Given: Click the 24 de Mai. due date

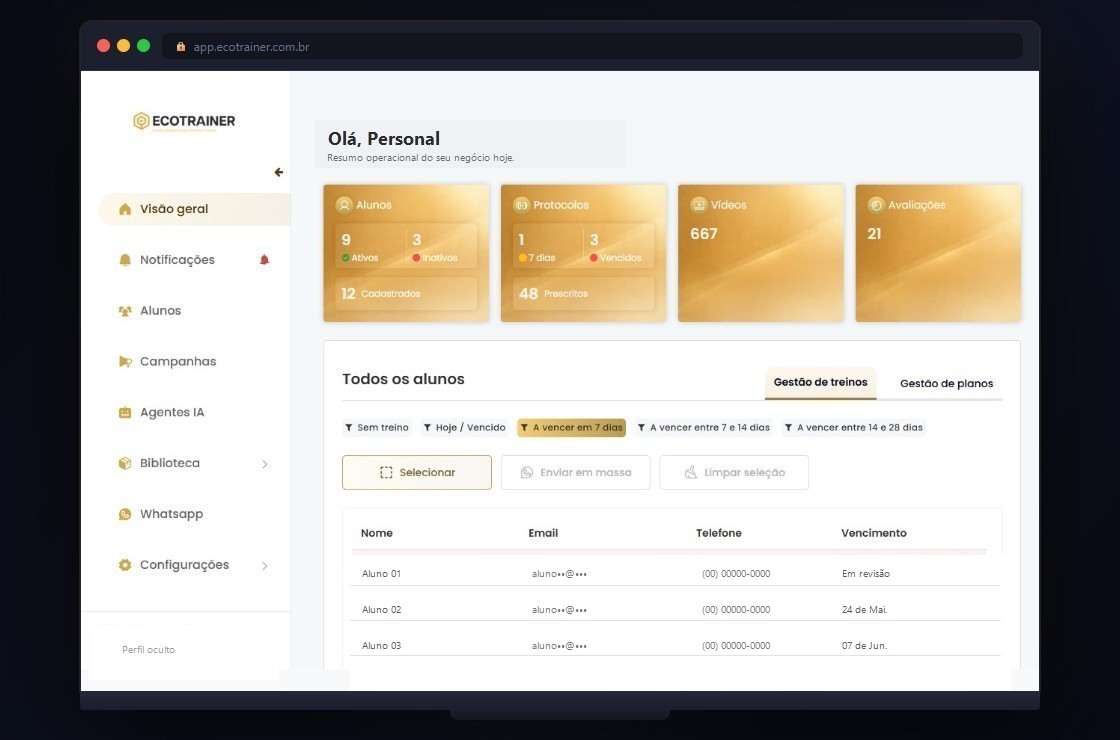Looking at the screenshot, I should (864, 610).
